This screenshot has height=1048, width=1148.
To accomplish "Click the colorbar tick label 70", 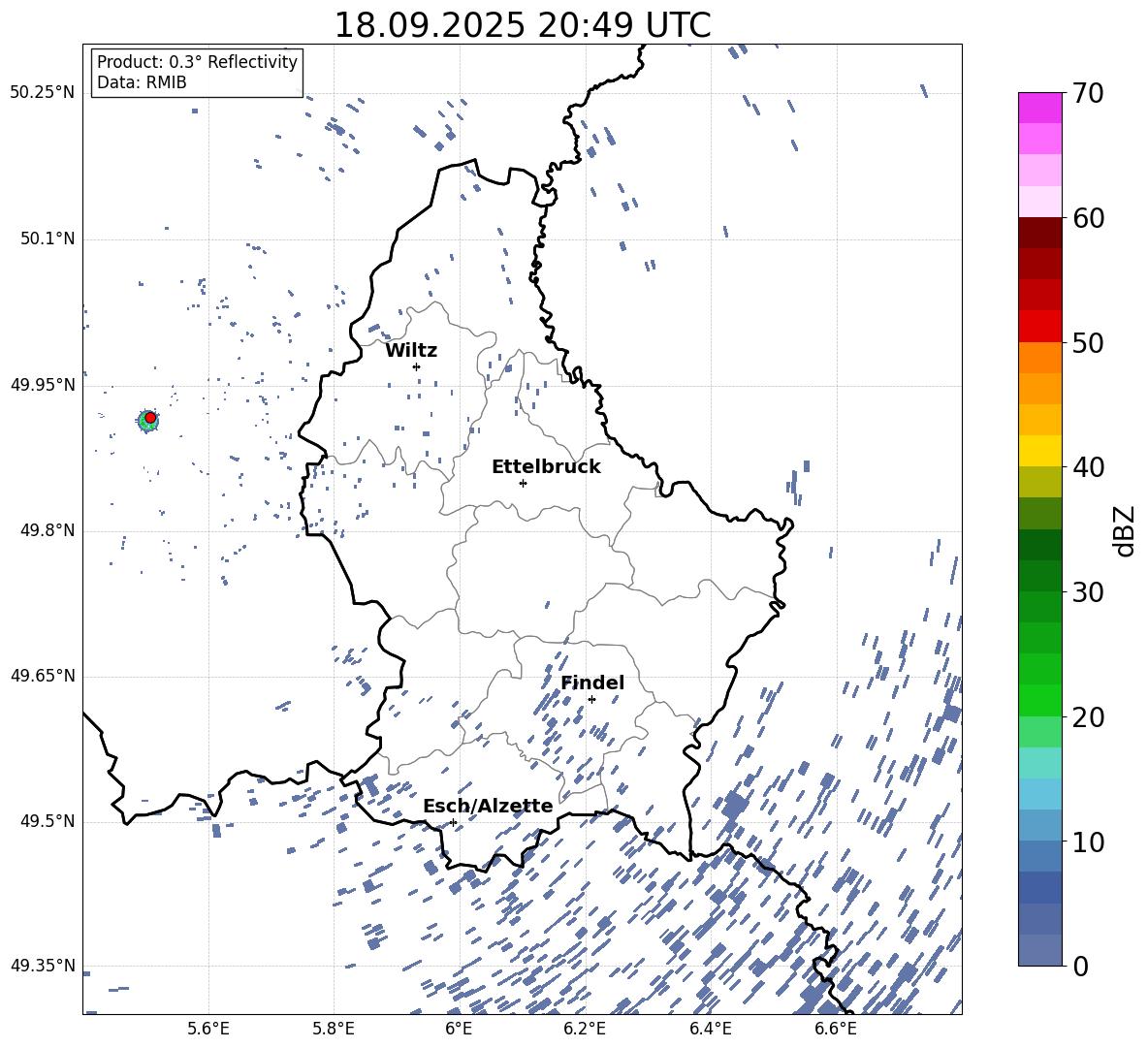I will click(1088, 94).
